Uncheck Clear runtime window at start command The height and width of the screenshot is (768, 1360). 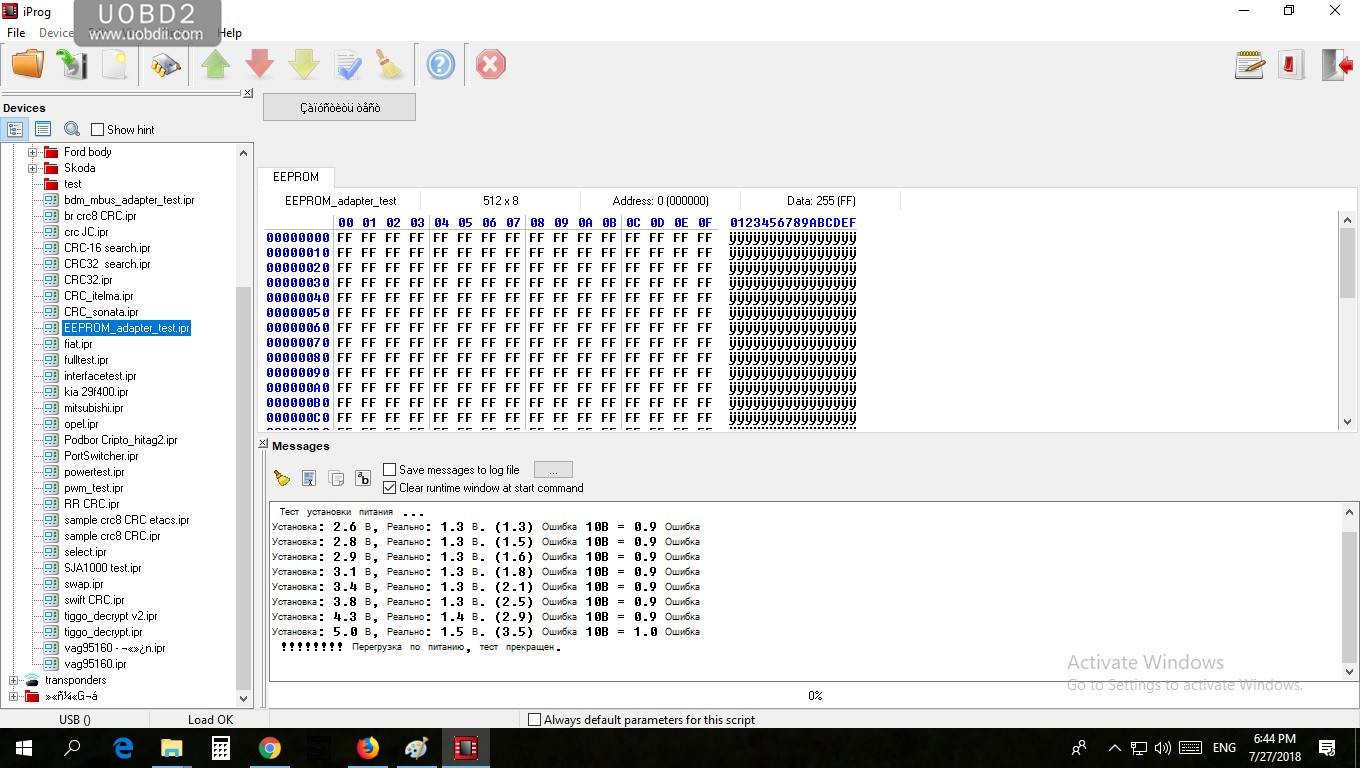(390, 488)
